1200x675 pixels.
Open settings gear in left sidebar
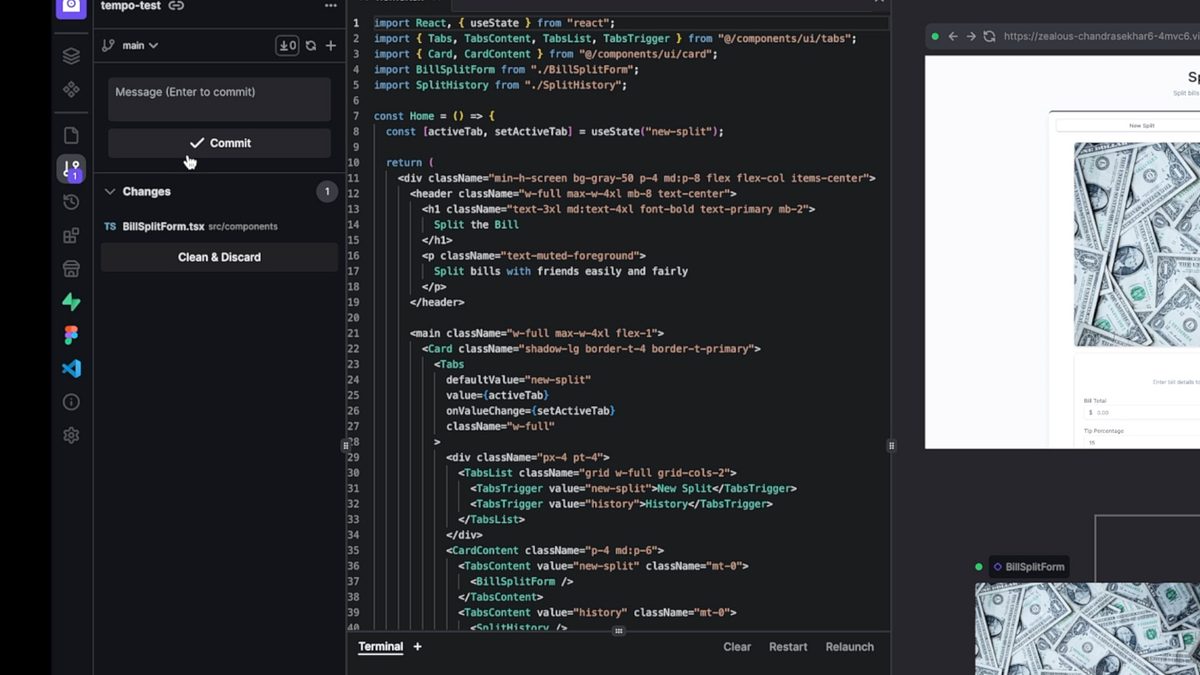pyautogui.click(x=71, y=435)
